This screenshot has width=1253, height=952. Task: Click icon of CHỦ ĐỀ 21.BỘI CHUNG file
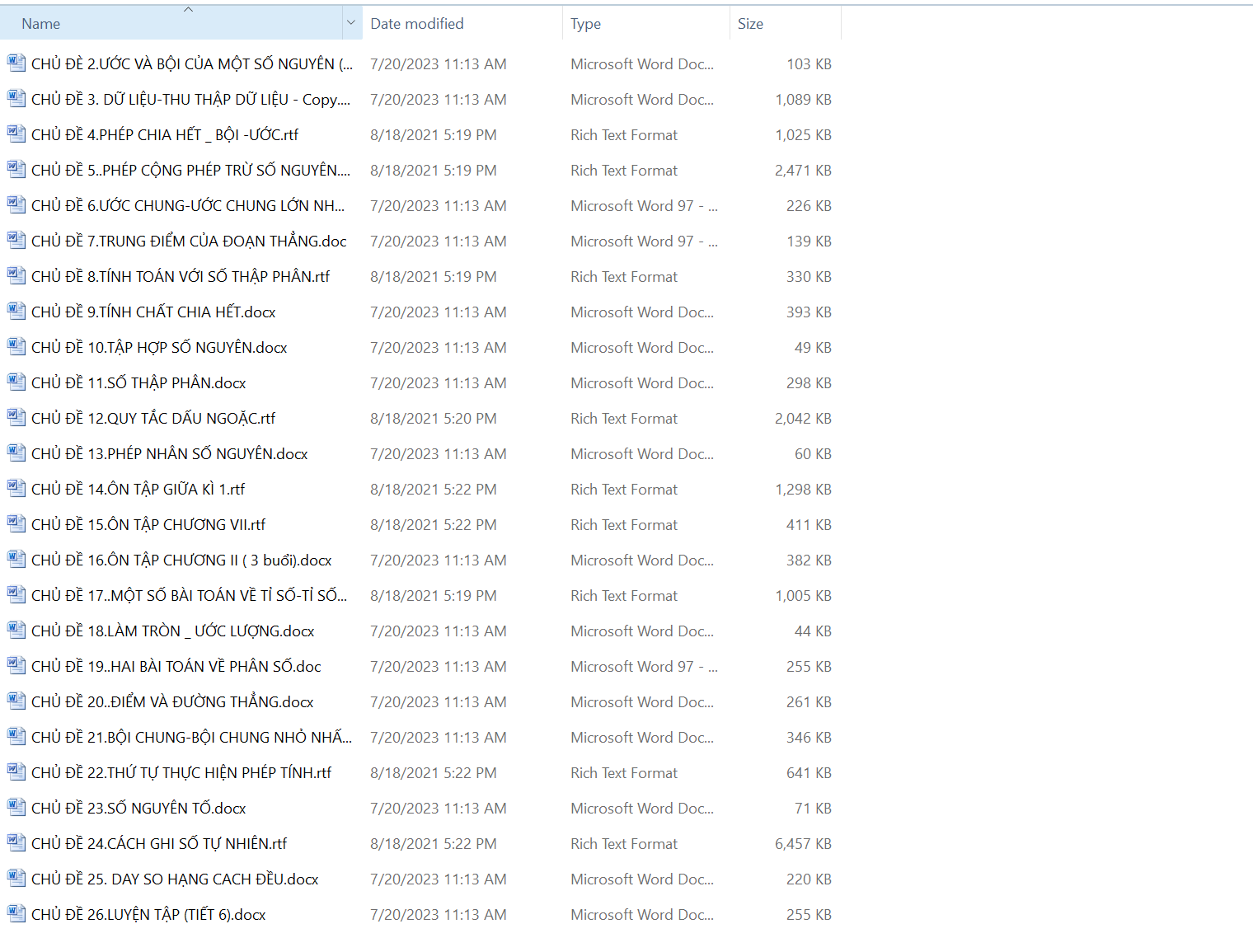16,736
